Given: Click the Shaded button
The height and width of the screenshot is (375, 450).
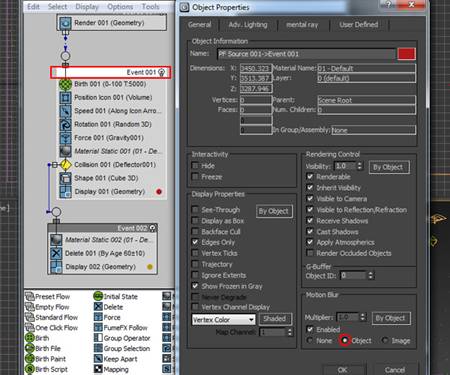Looking at the screenshot, I should click(275, 319).
